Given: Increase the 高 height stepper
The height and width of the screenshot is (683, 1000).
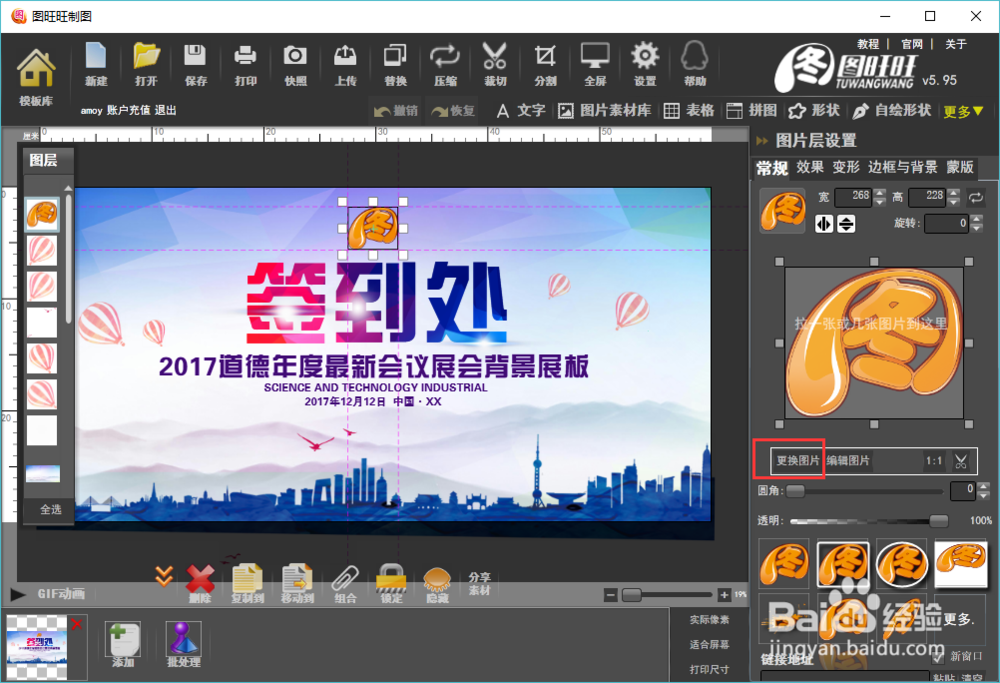Looking at the screenshot, I should (x=953, y=193).
